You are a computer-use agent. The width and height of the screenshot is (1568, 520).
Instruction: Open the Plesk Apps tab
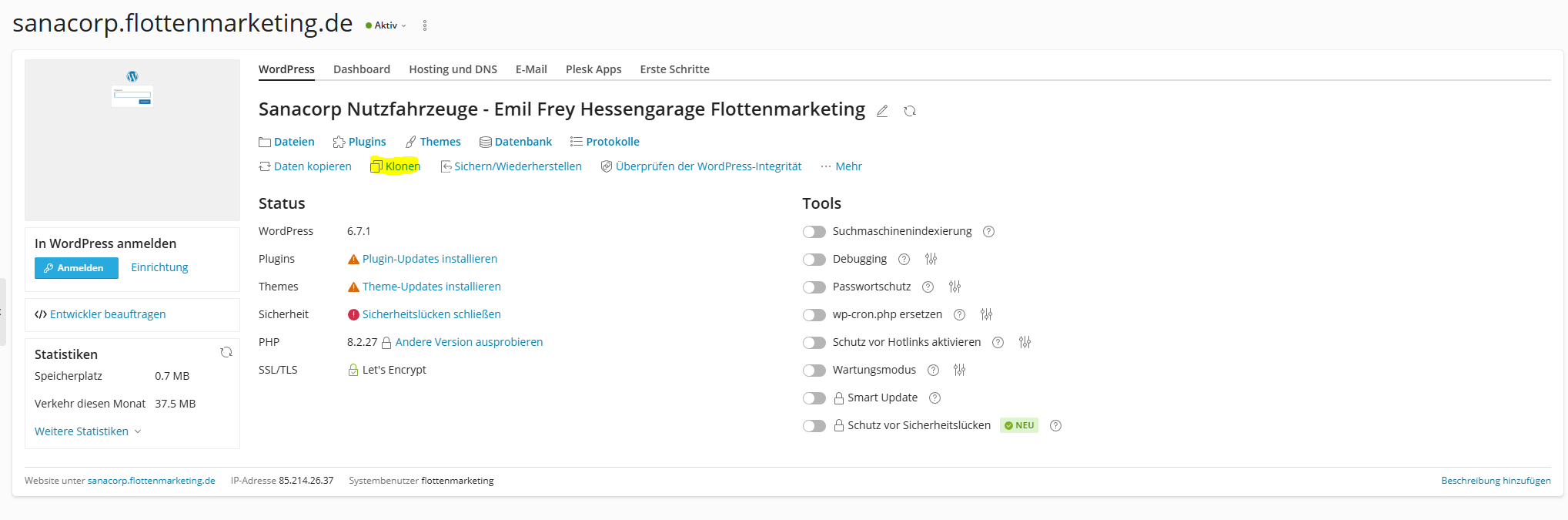coord(593,69)
